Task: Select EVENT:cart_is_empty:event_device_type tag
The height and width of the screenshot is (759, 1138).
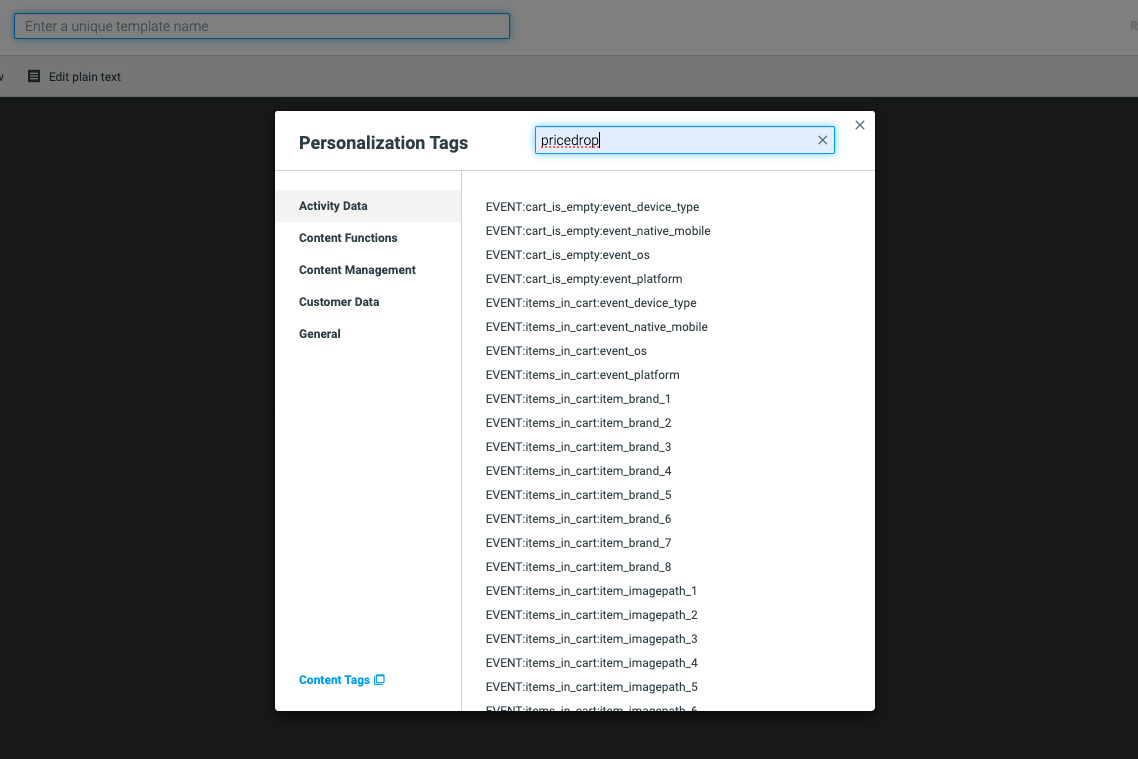Action: click(x=592, y=207)
